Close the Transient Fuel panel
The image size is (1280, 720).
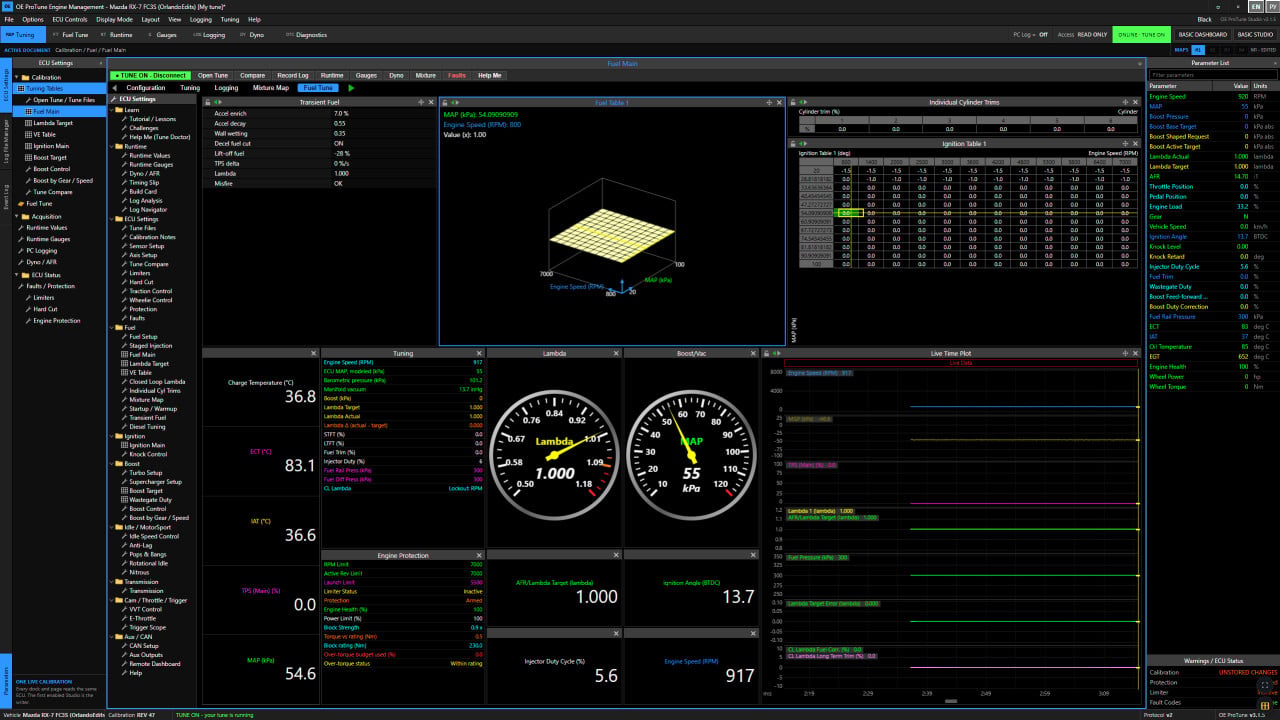point(431,102)
